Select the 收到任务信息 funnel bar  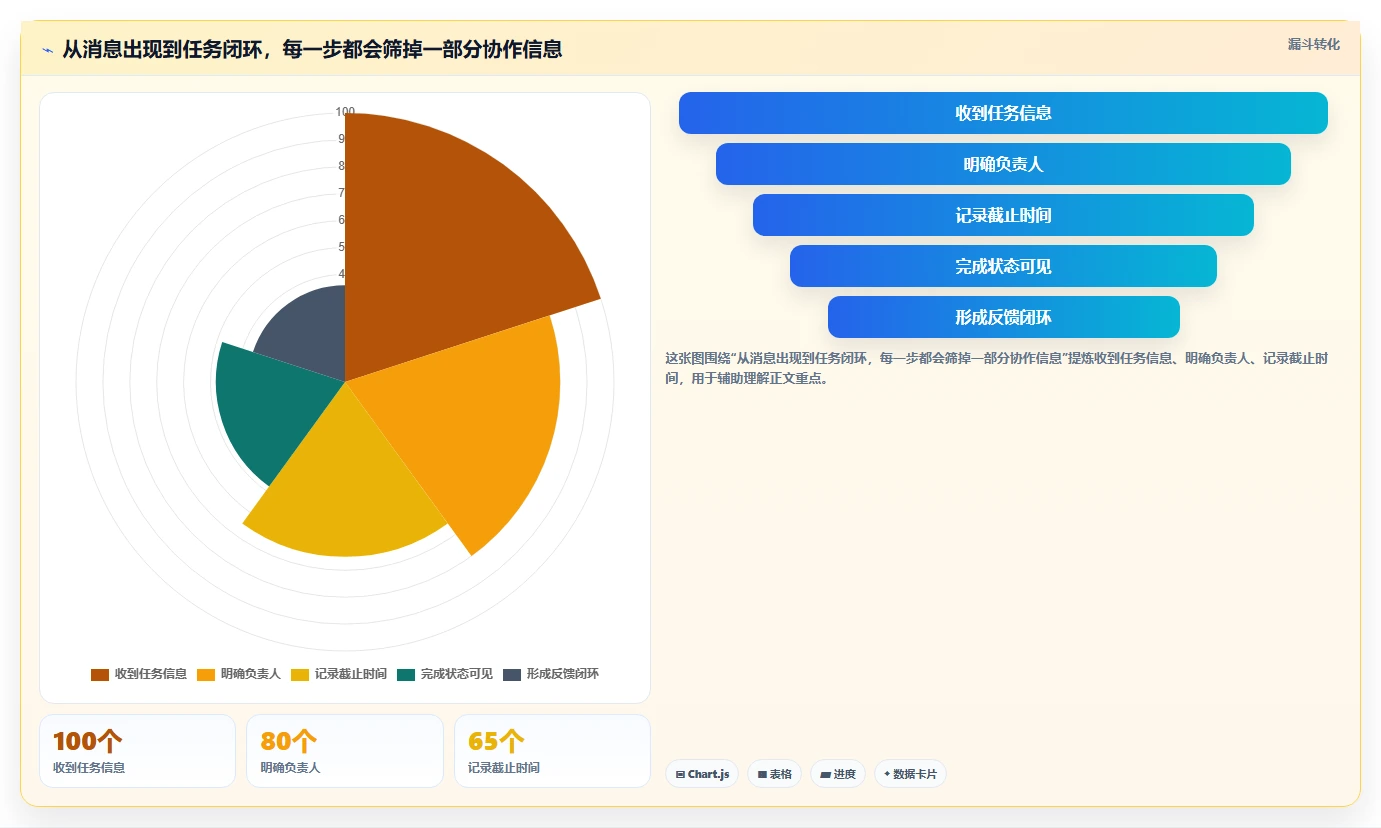[1003, 113]
